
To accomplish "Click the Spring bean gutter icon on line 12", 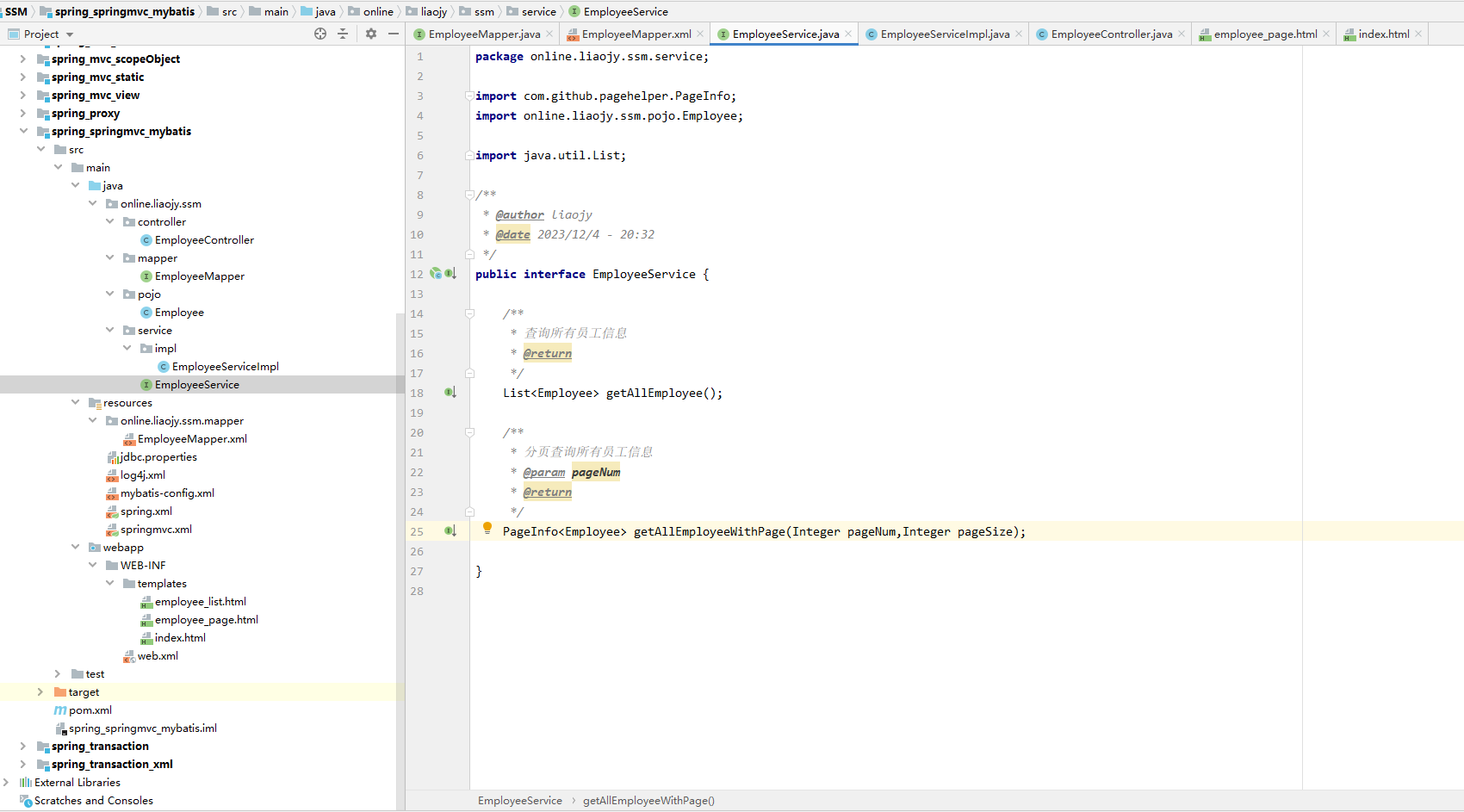I will coord(436,274).
